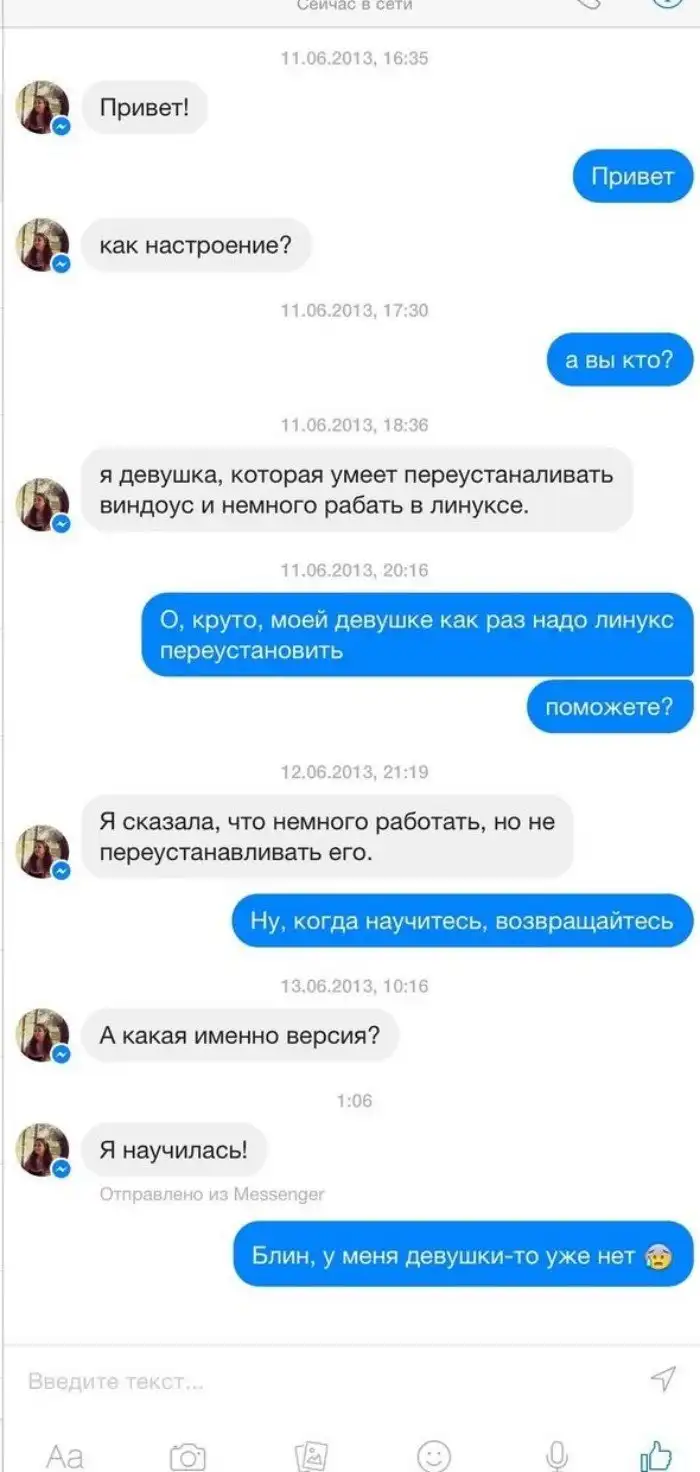Image resolution: width=700 pixels, height=1472 pixels.
Task: Open avatar next to 'Привет!' message
Action: 43,108
